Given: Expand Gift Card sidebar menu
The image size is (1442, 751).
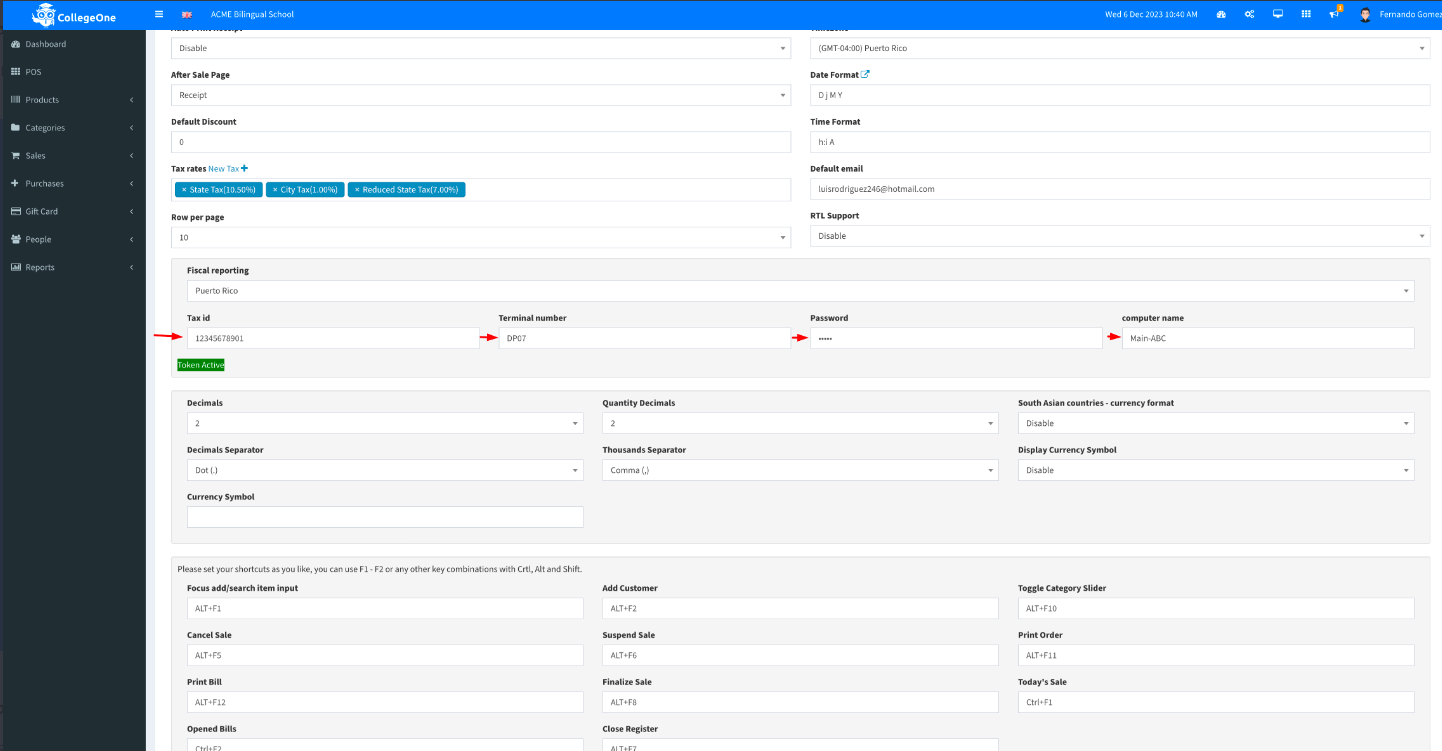Looking at the screenshot, I should tap(73, 212).
